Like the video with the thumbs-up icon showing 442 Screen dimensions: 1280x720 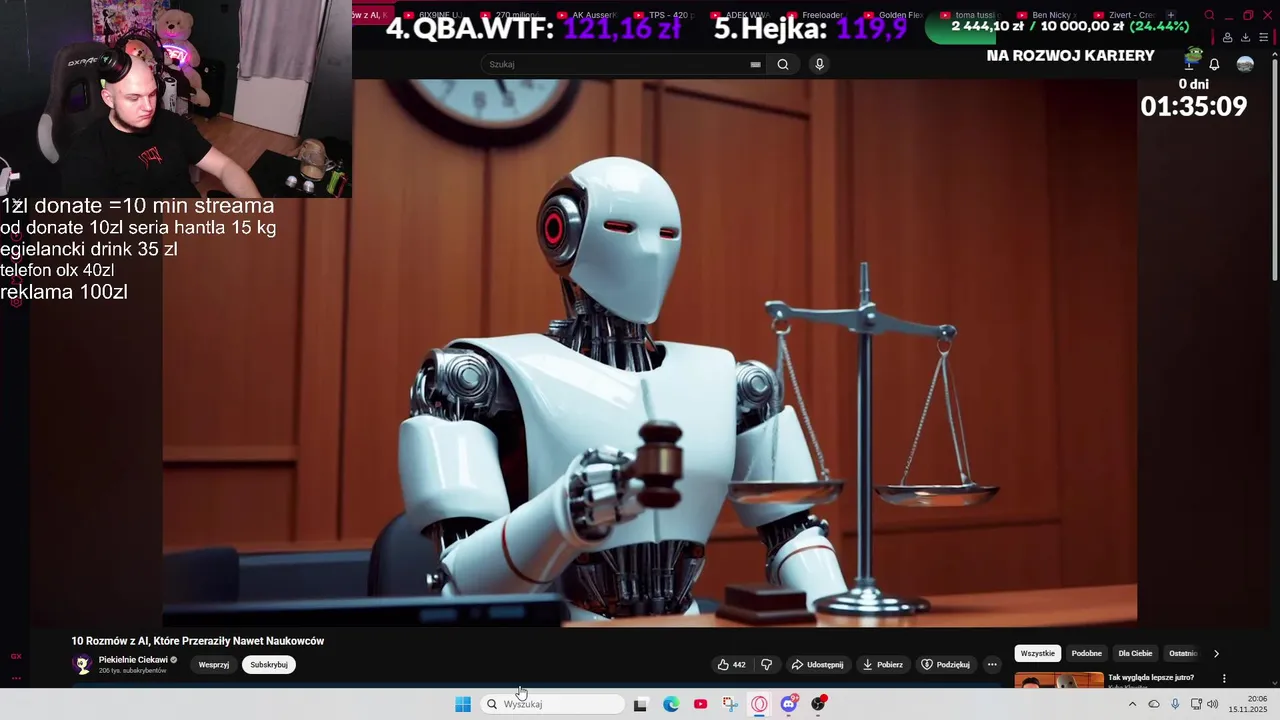click(x=732, y=664)
